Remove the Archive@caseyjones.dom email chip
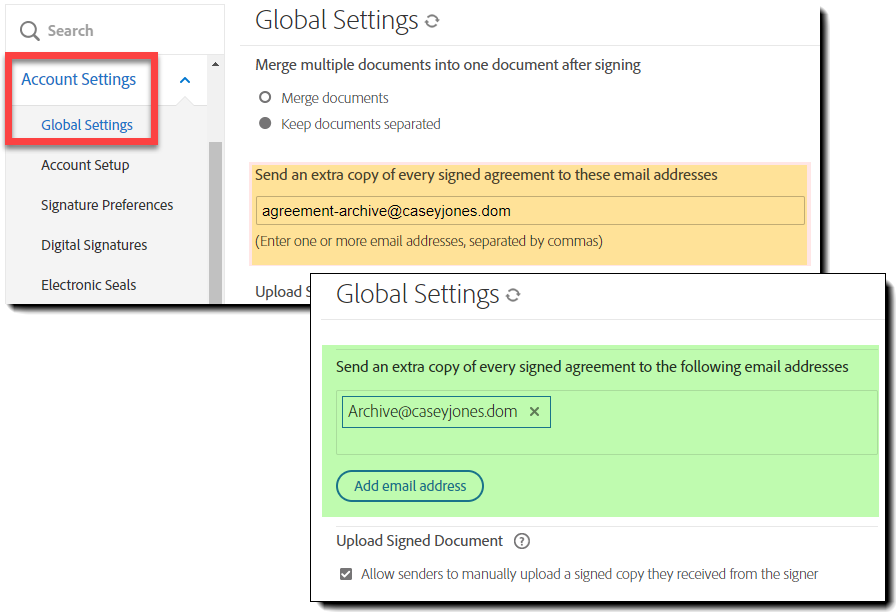This screenshot has height=612, width=896. click(x=534, y=412)
